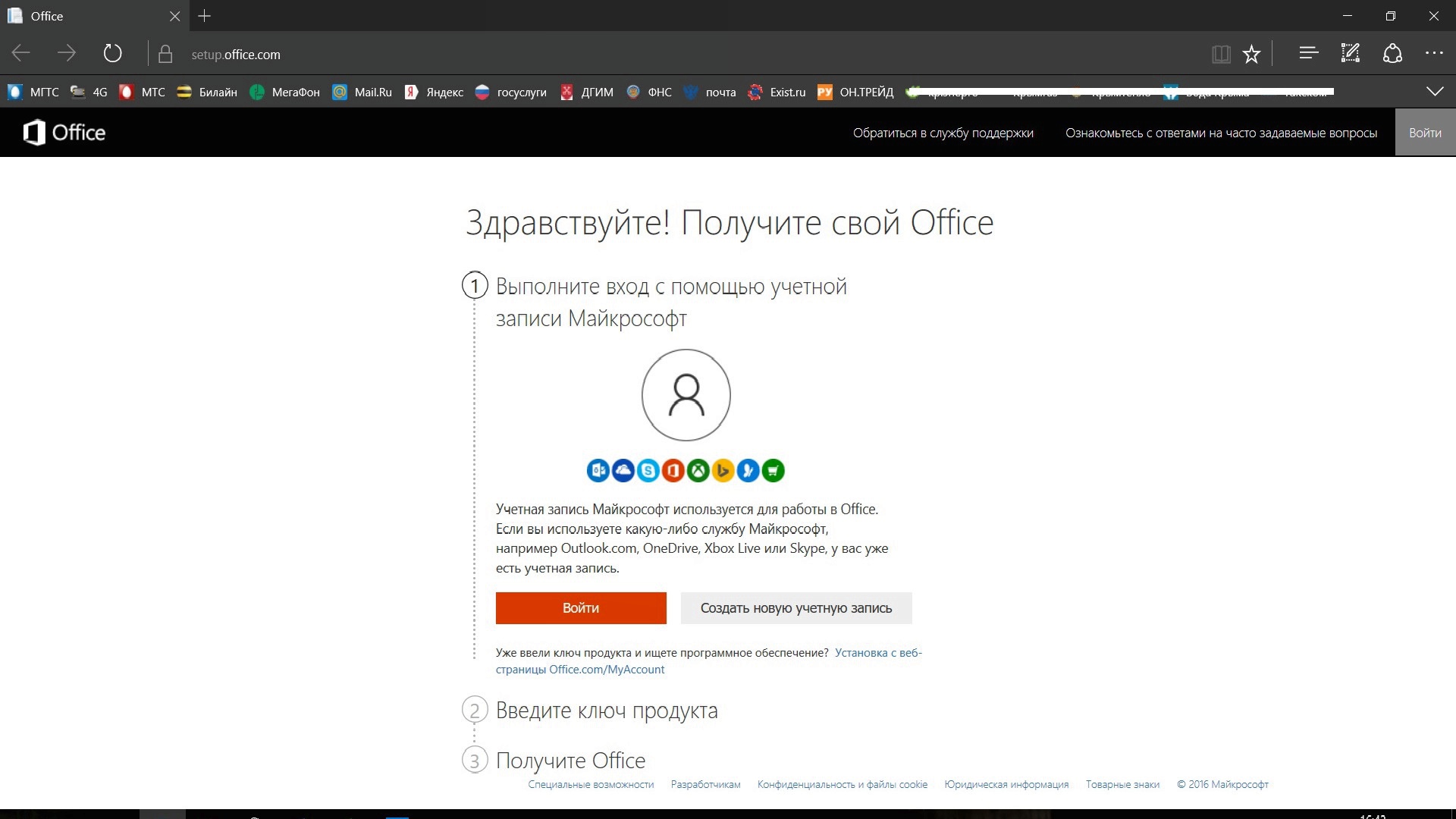1456x819 pixels.
Task: Expand favorites bar overflow chevron
Action: [1435, 92]
